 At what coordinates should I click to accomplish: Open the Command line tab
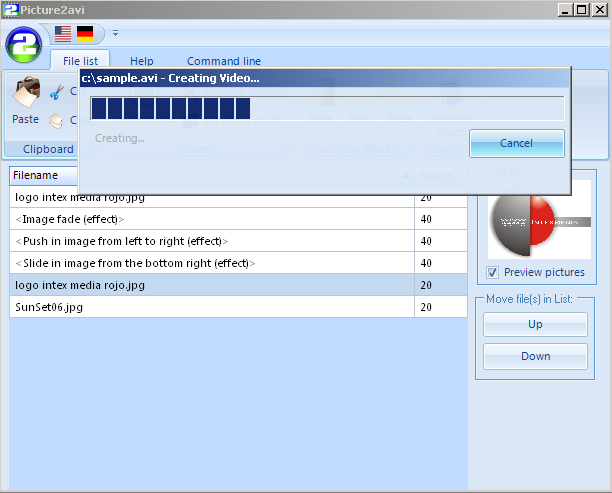coord(224,61)
